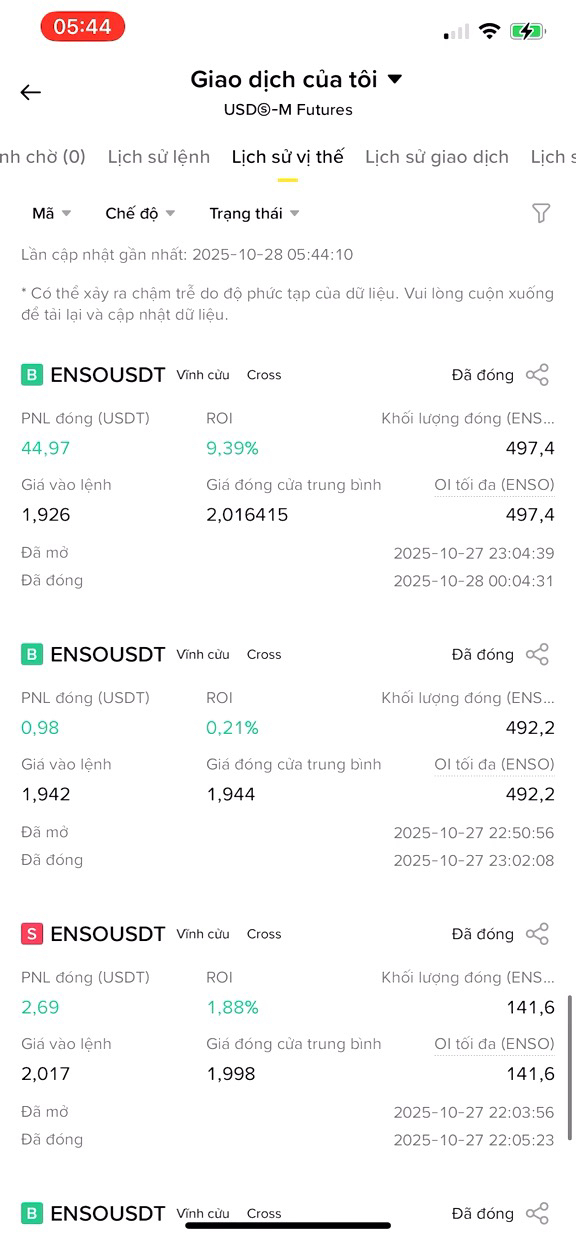Tap the red S badge of the short position
Image resolution: width=576 pixels, height=1240 pixels.
tap(32, 934)
